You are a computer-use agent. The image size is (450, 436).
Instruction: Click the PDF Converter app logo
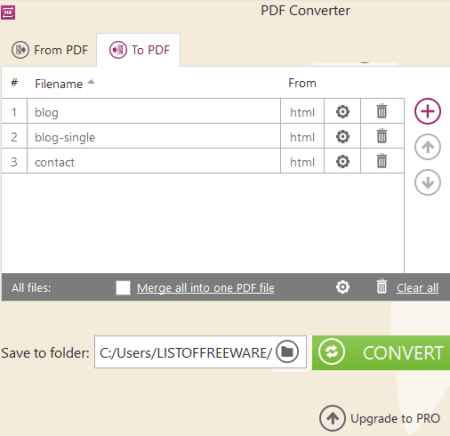pos(8,13)
